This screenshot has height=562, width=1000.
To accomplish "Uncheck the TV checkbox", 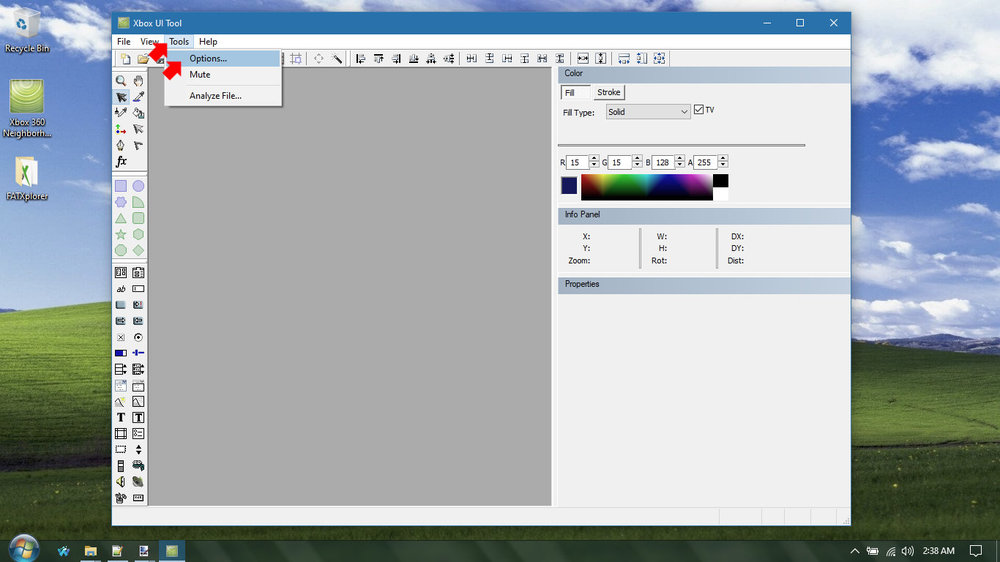I will (699, 110).
